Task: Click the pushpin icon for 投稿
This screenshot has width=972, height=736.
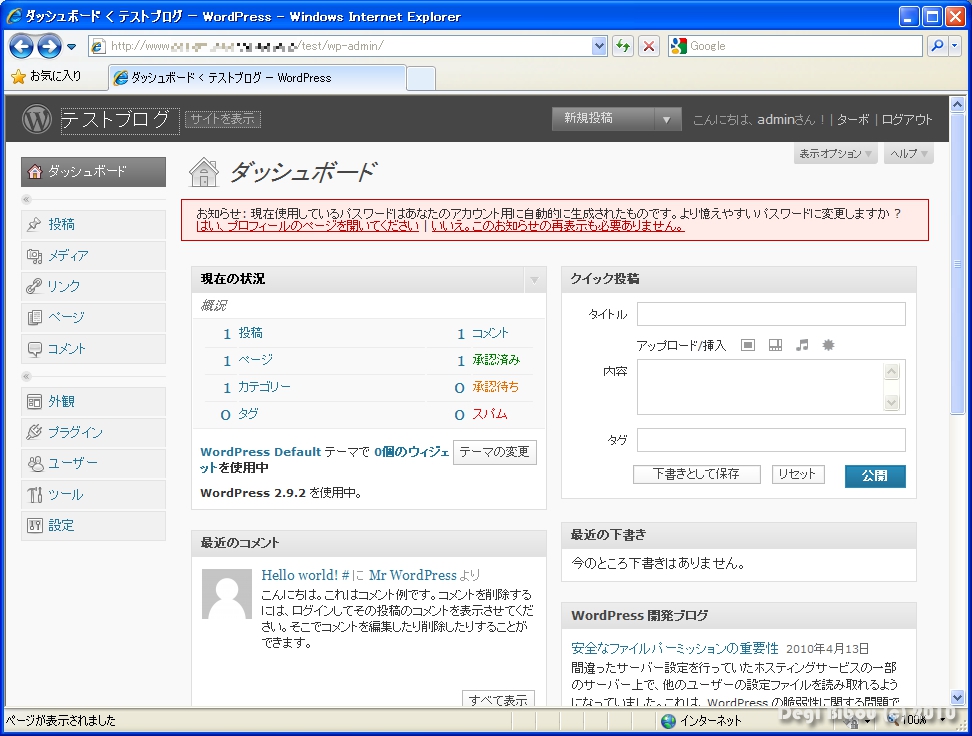Action: click(x=34, y=224)
